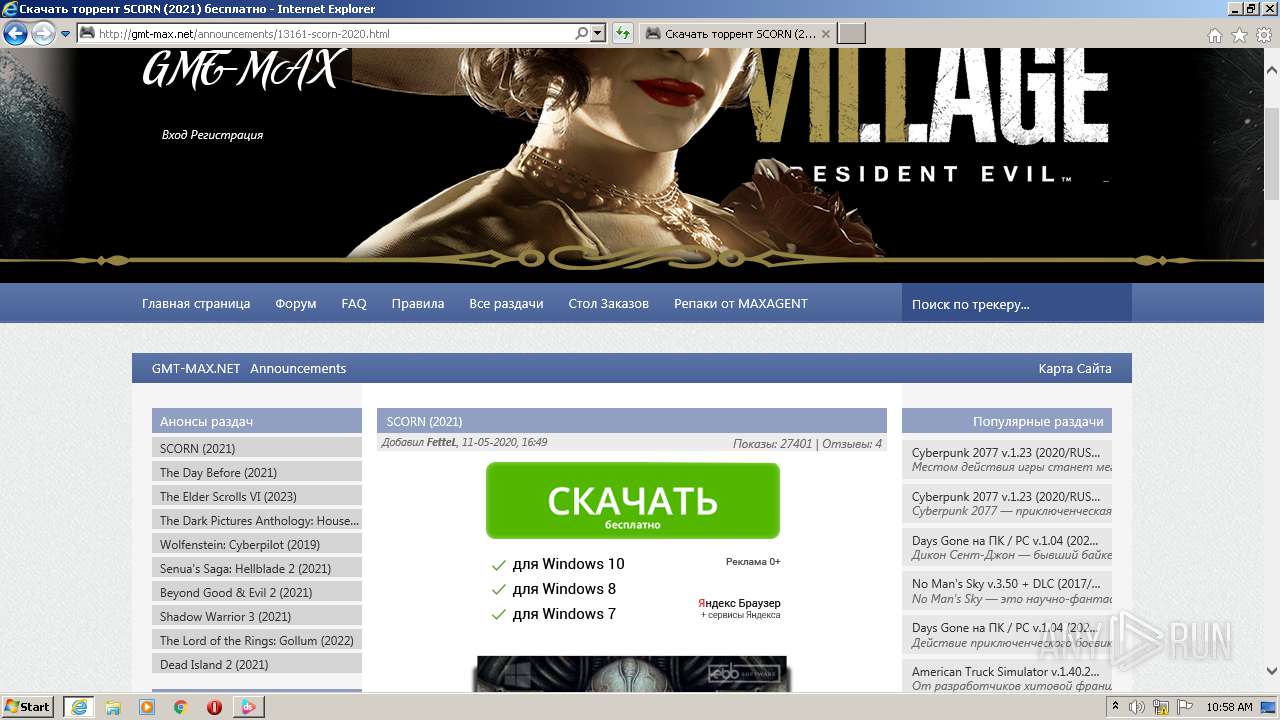Select The Day Before (2021)
The height and width of the screenshot is (720, 1280).
[x=257, y=472]
